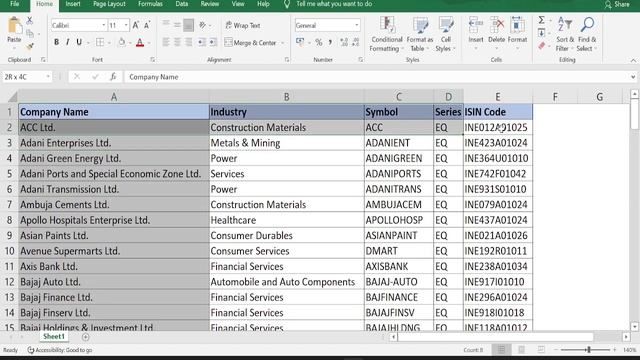Align text right icon
Image resolution: width=640 pixels, height=360 pixels.
(189, 42)
